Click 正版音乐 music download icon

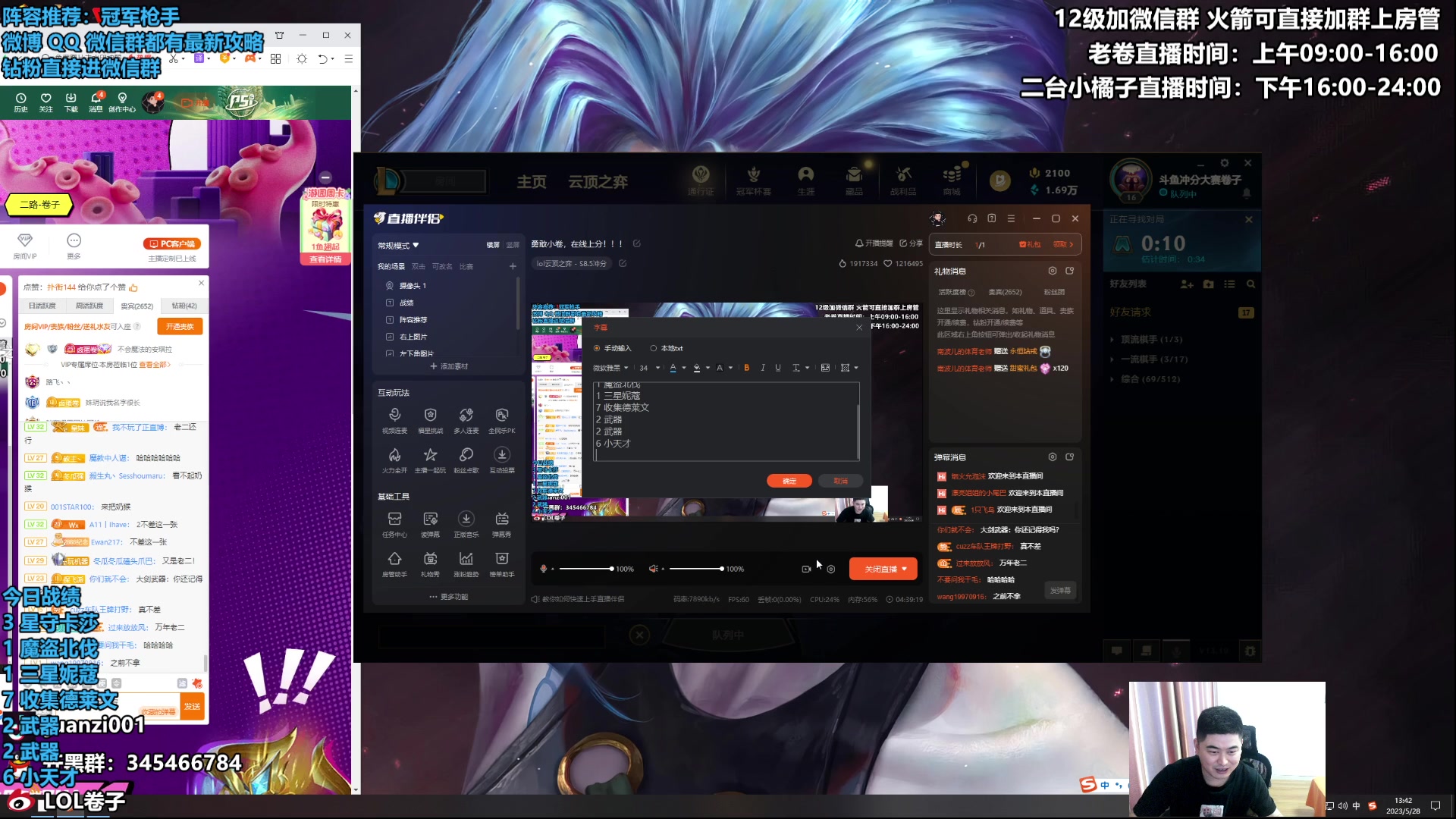point(466,519)
